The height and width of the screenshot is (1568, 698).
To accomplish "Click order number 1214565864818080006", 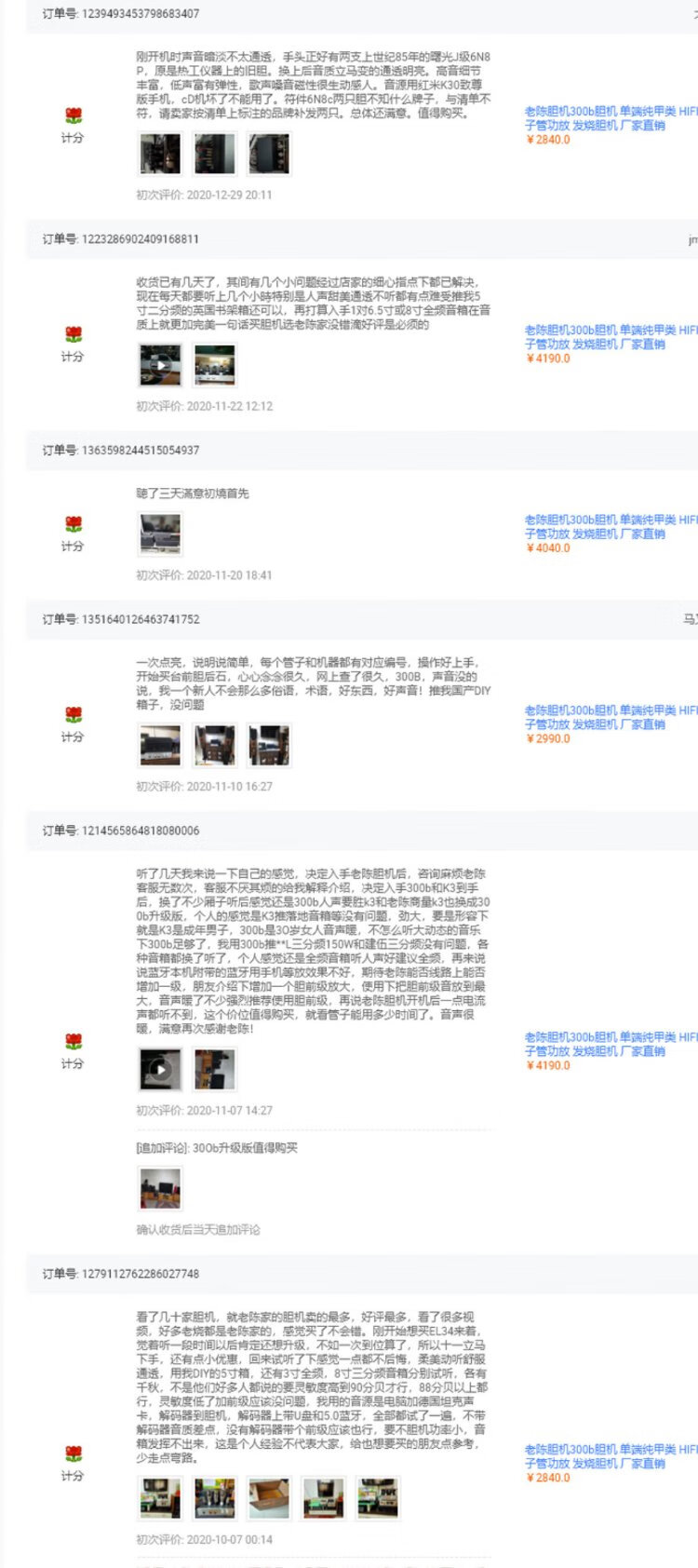I will pyautogui.click(x=120, y=831).
